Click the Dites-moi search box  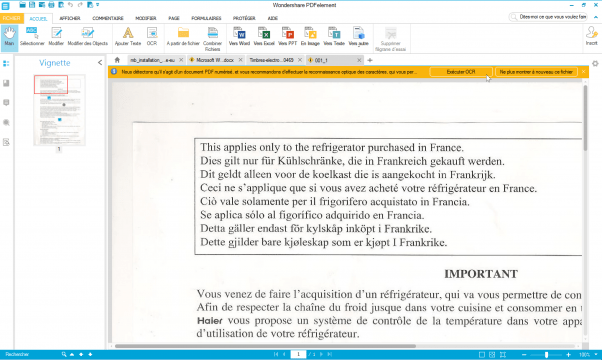point(548,17)
